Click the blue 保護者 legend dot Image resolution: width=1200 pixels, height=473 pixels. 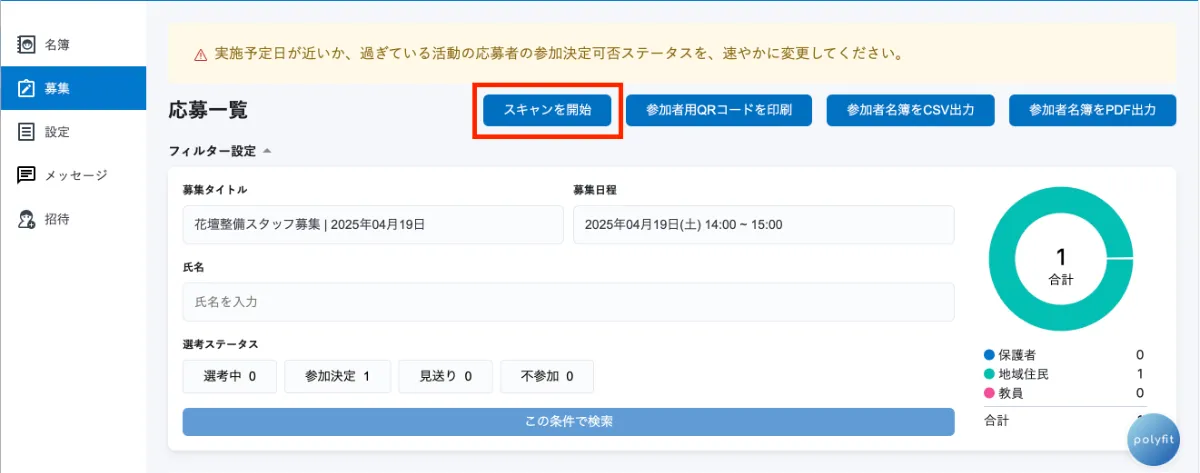pos(989,355)
